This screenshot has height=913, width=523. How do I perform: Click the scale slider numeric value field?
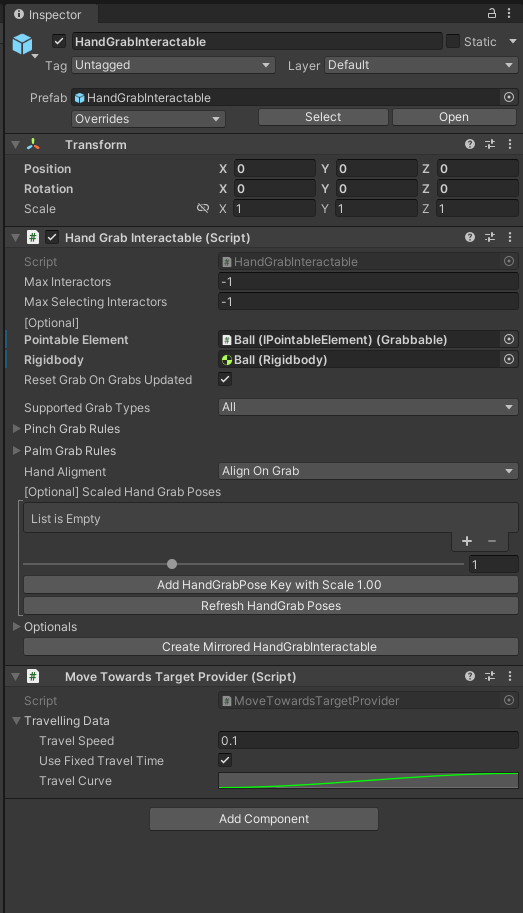tap(494, 564)
